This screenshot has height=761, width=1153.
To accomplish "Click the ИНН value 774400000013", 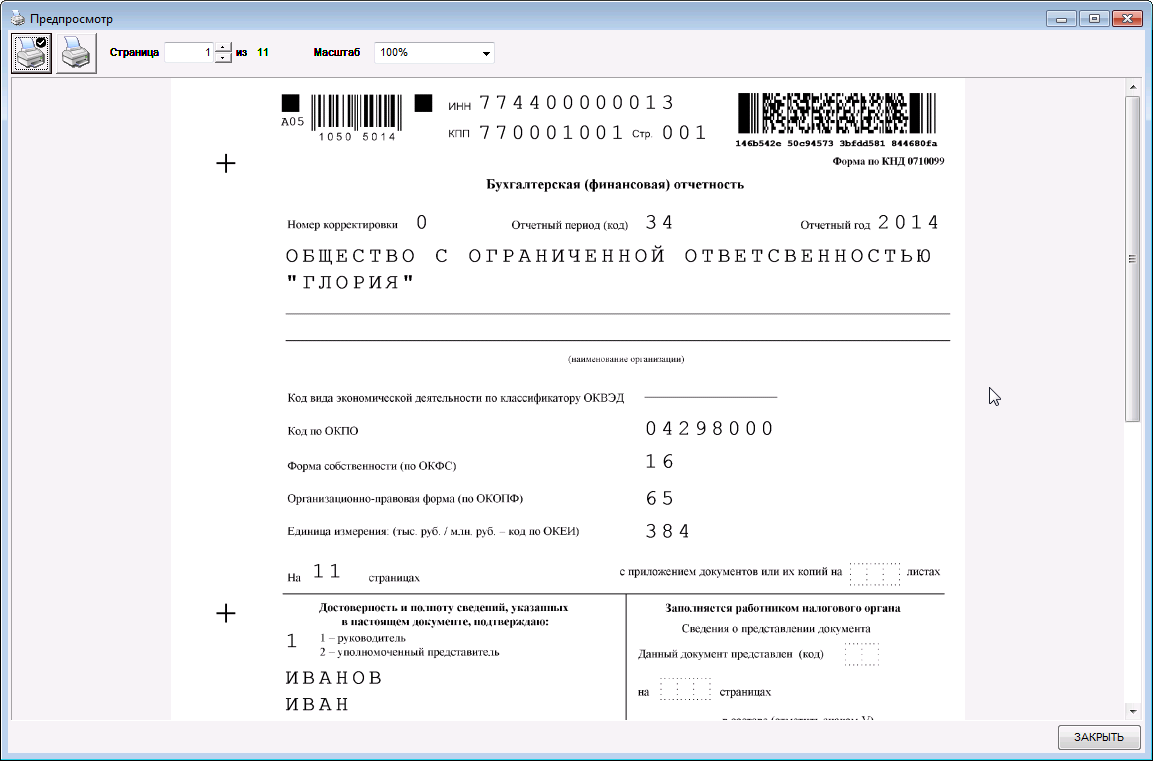I will [x=576, y=103].
